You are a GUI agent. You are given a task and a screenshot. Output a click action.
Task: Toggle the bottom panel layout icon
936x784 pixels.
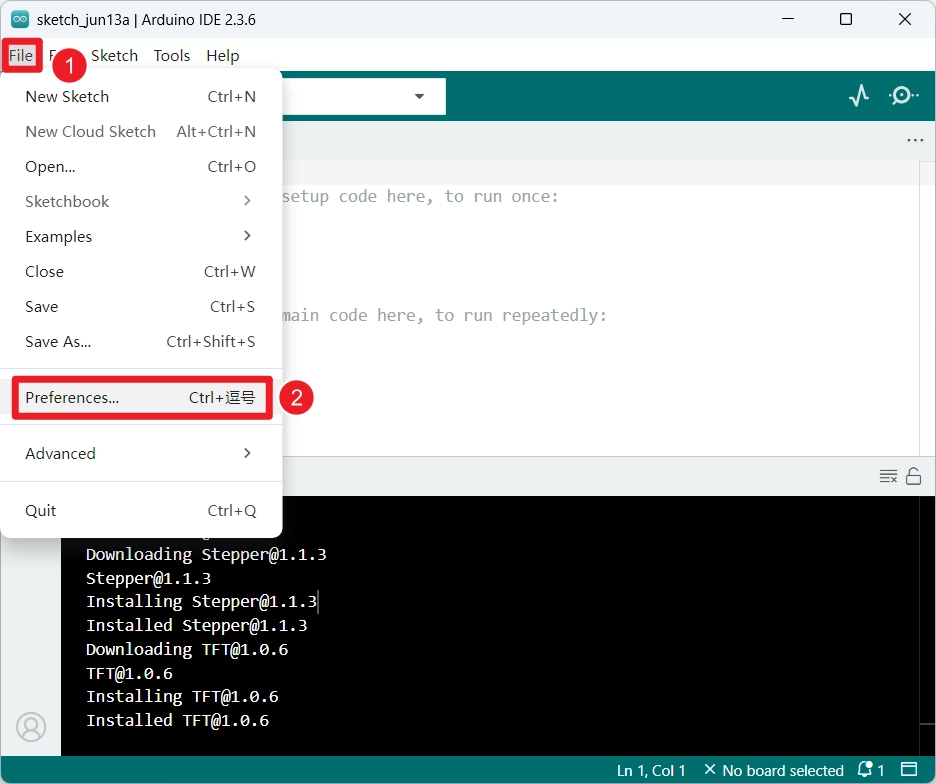pos(910,770)
